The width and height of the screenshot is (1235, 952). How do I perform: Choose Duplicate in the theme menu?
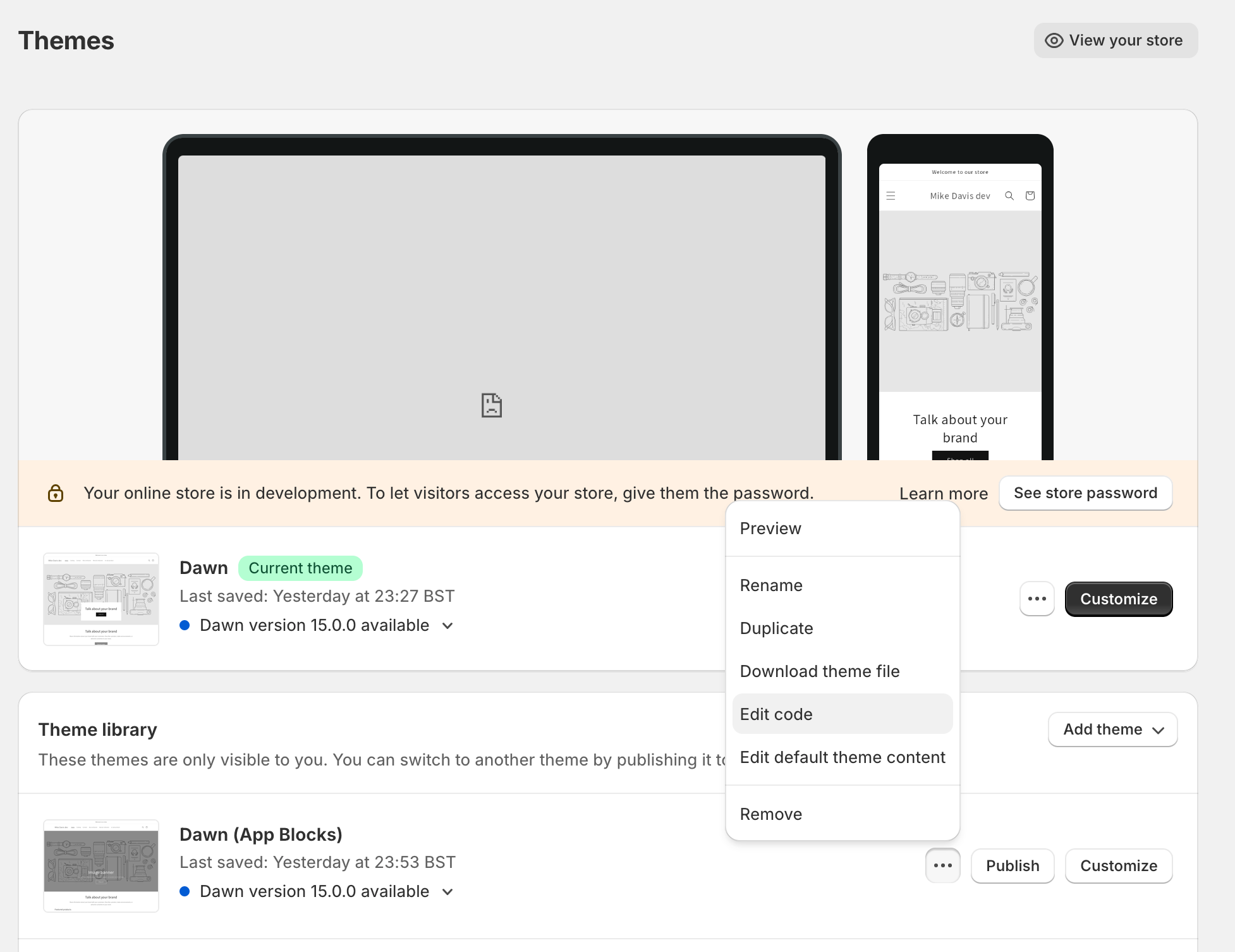[x=776, y=628]
